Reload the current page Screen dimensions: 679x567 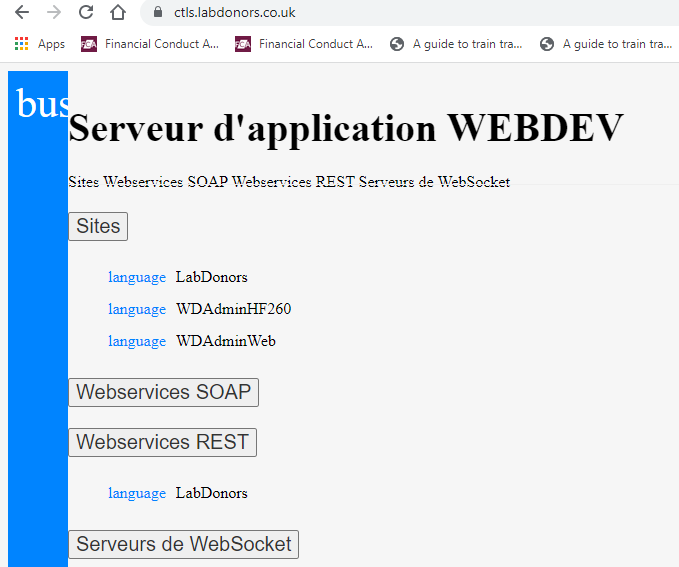86,12
